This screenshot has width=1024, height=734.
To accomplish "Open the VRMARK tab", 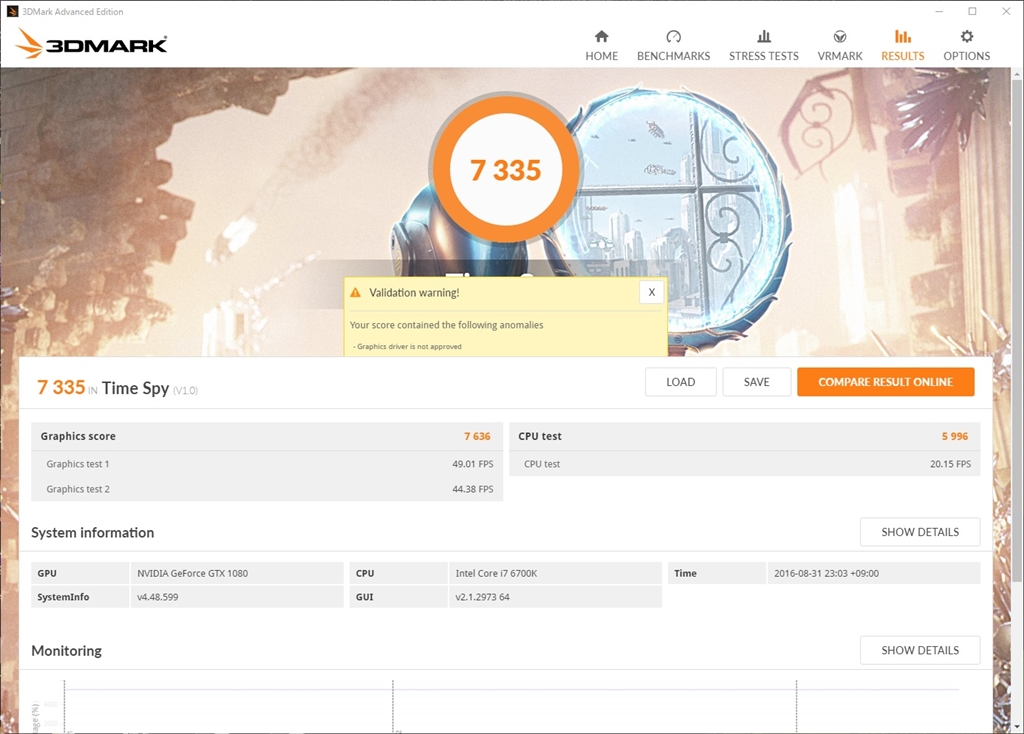I will pyautogui.click(x=840, y=46).
